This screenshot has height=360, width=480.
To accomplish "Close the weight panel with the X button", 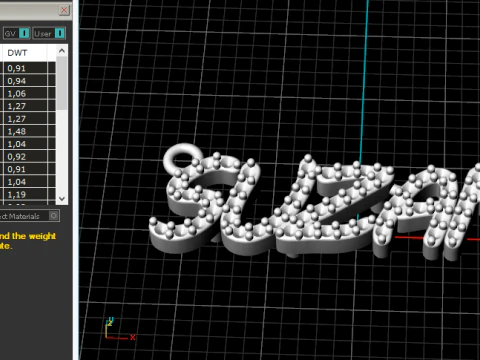I will (x=64, y=10).
